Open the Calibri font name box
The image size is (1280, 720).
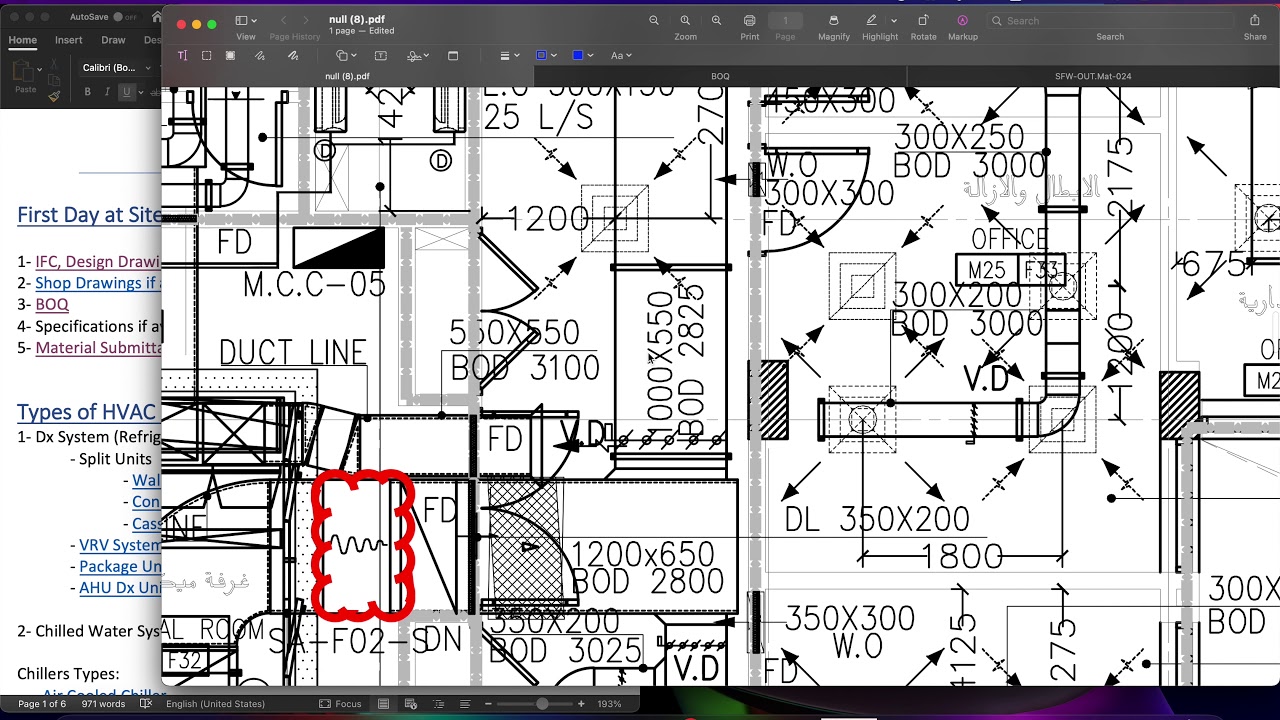point(115,68)
